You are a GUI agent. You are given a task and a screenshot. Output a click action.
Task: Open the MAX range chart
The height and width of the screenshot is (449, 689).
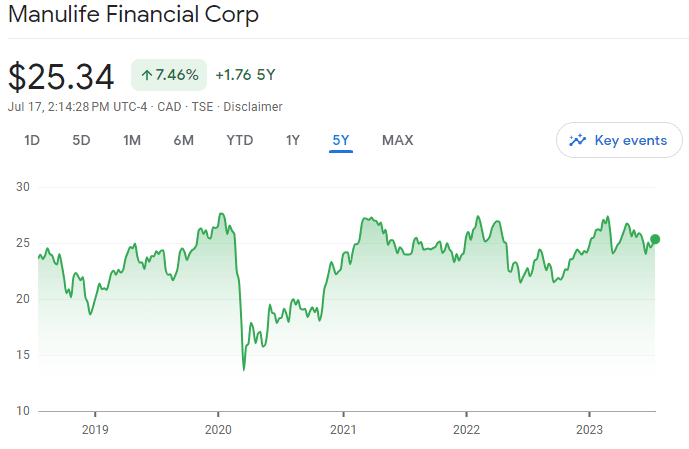(x=397, y=141)
